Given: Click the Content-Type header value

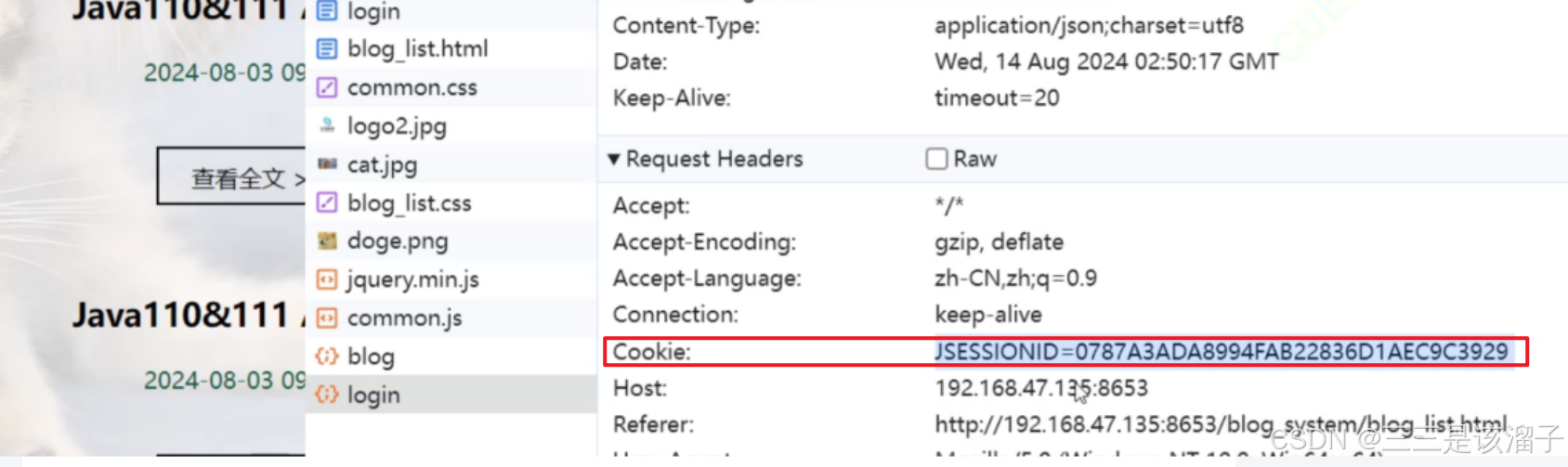Looking at the screenshot, I should pyautogui.click(x=1089, y=25).
